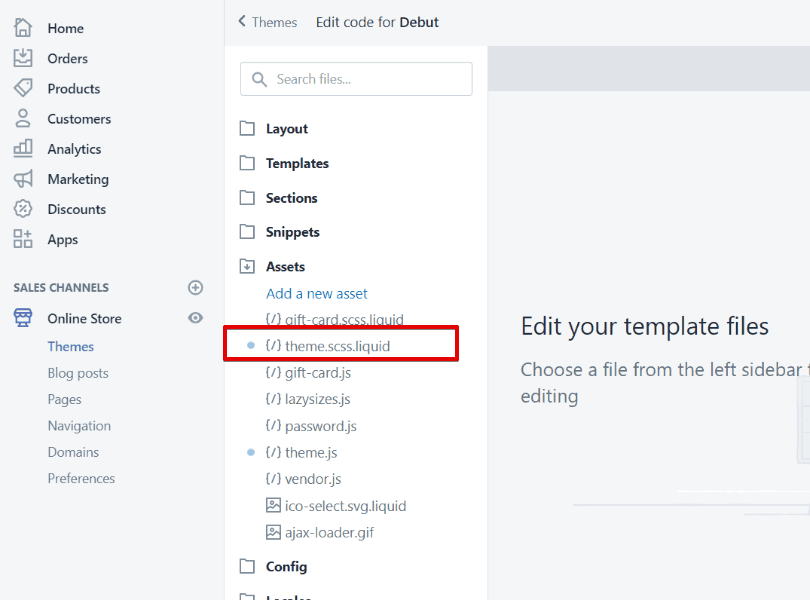
Task: Open Blog posts under Online Store
Action: click(78, 373)
